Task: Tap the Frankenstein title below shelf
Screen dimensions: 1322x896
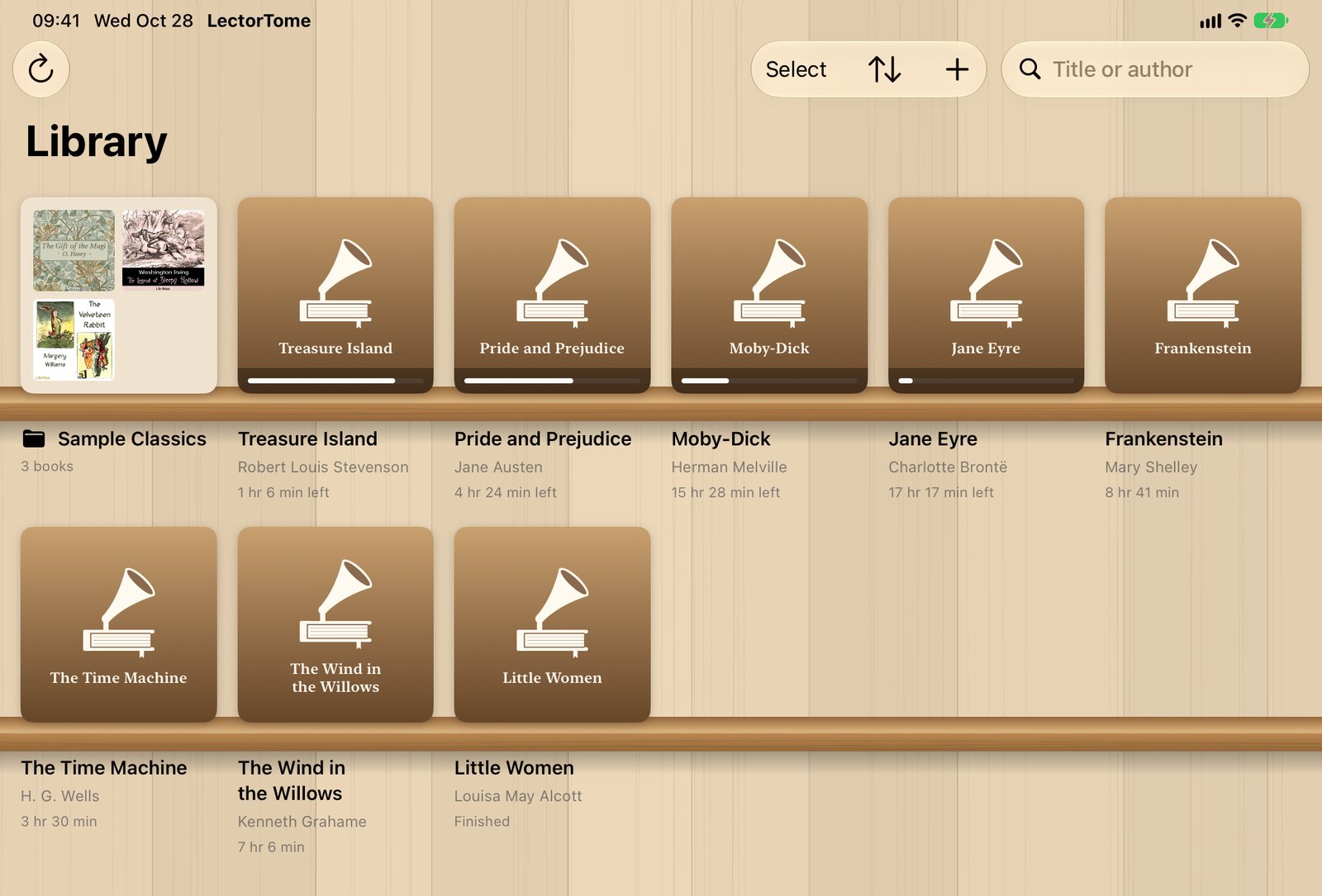Action: click(1163, 439)
